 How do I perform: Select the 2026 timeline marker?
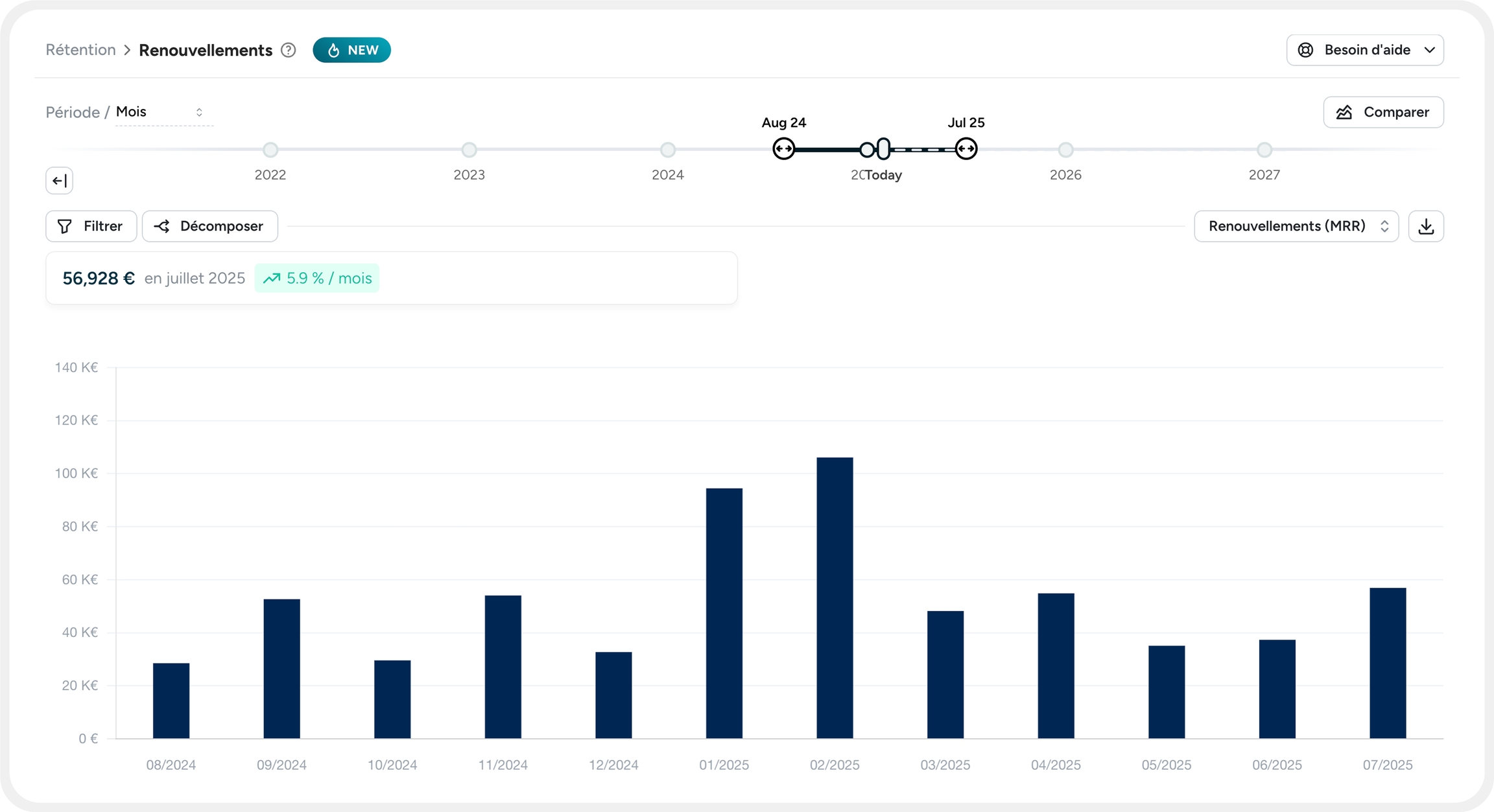point(1065,150)
